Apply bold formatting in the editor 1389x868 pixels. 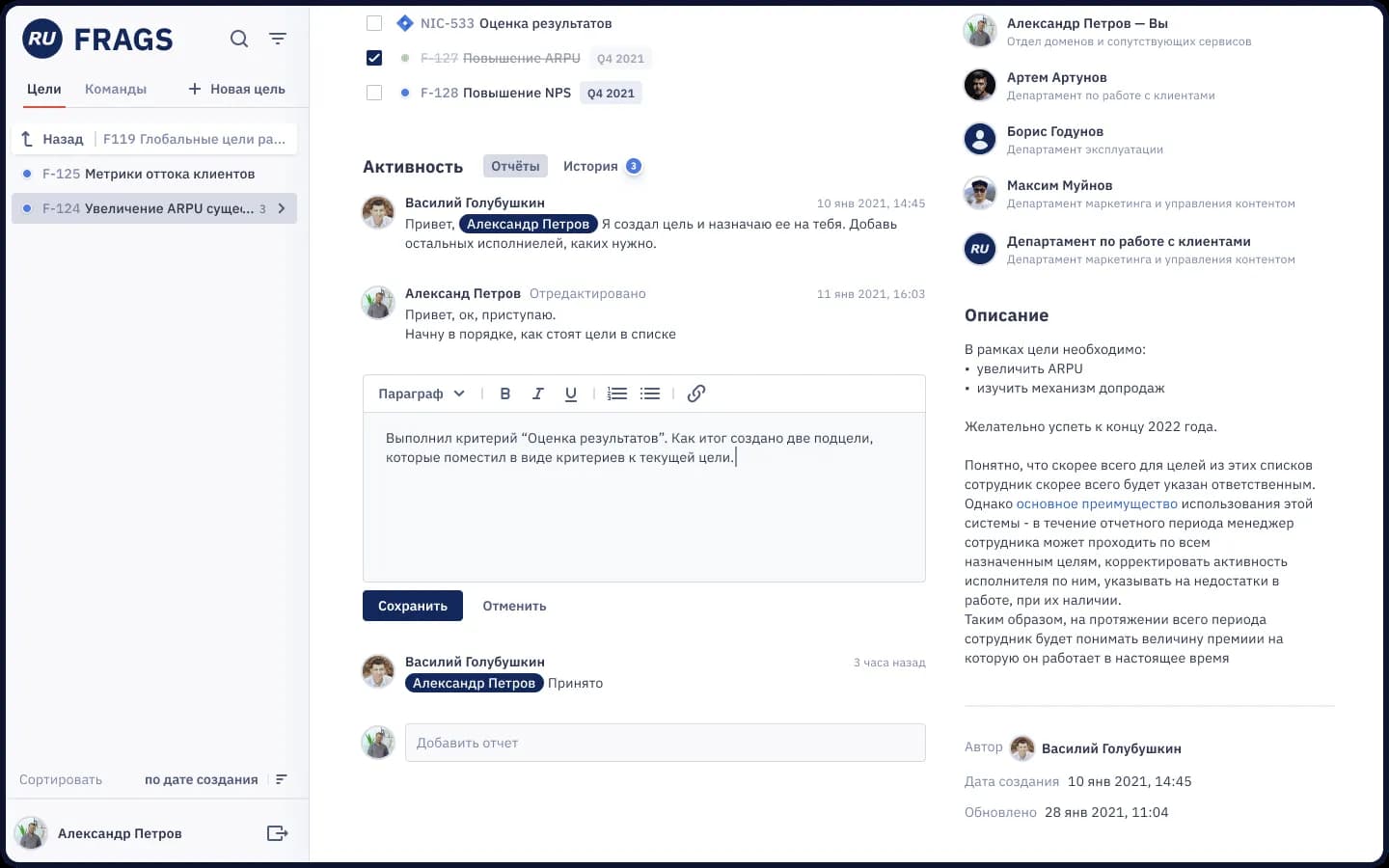(504, 393)
